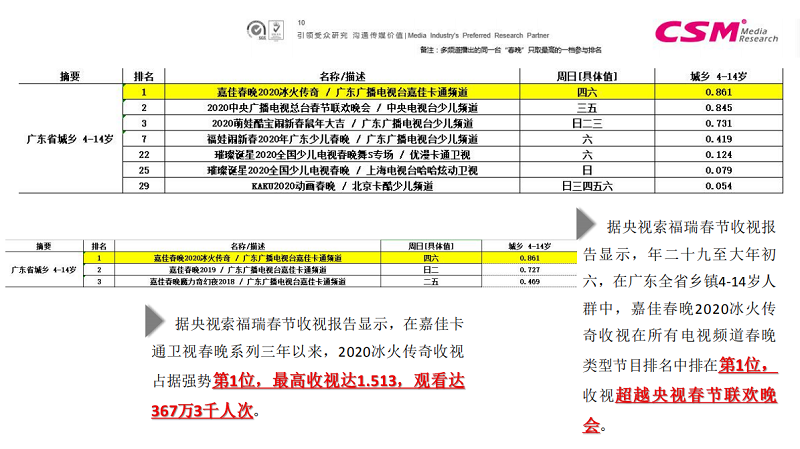This screenshot has width=800, height=449.
Task: Click the line '六，在广东全省乡镇4-14岁人'
Action: click(680, 281)
